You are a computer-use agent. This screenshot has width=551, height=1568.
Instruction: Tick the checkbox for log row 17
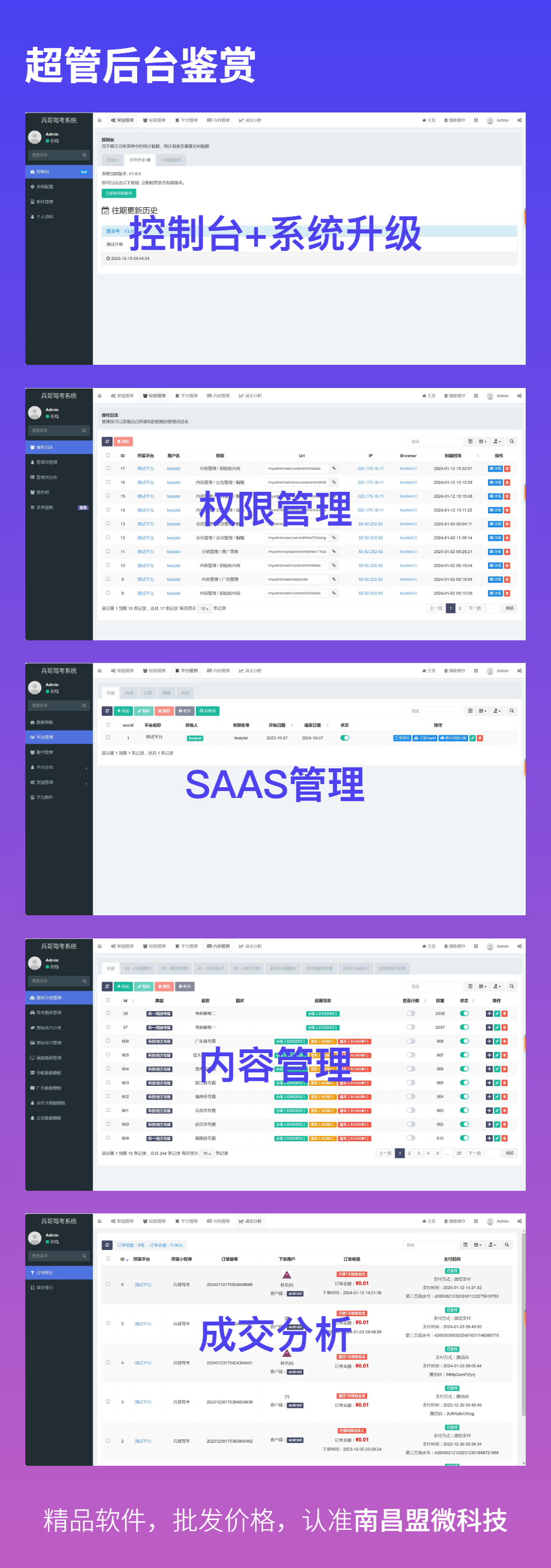tap(108, 468)
